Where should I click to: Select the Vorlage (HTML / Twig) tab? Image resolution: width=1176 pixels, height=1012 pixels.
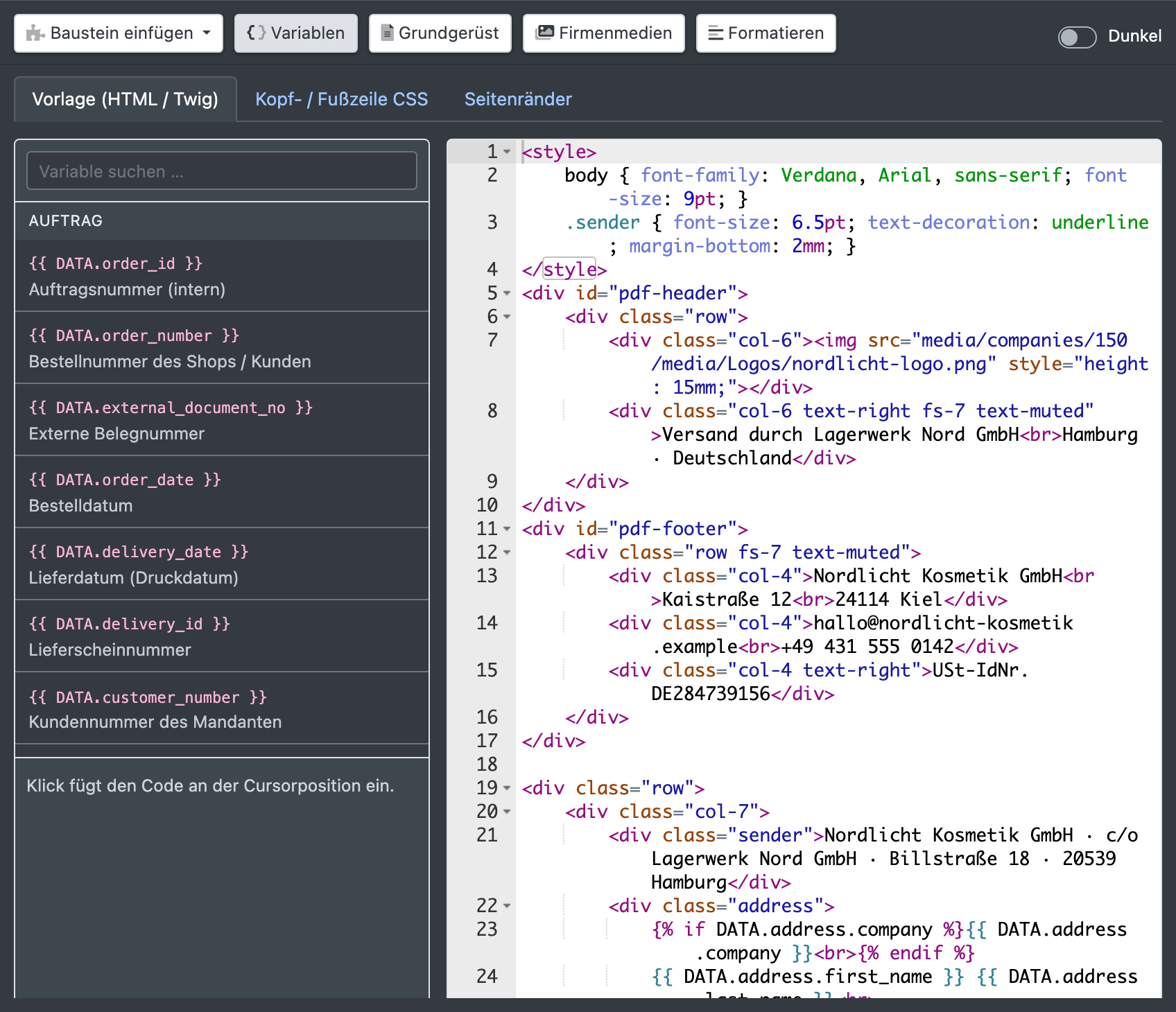126,99
